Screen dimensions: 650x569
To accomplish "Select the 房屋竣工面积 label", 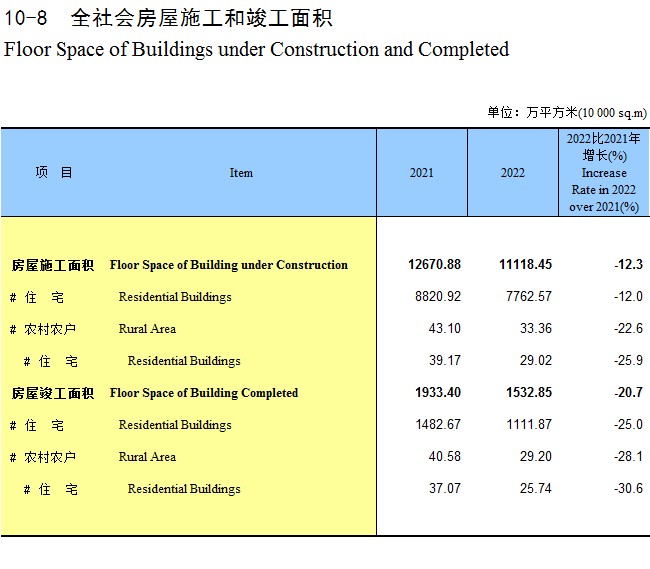I will click(x=53, y=393).
